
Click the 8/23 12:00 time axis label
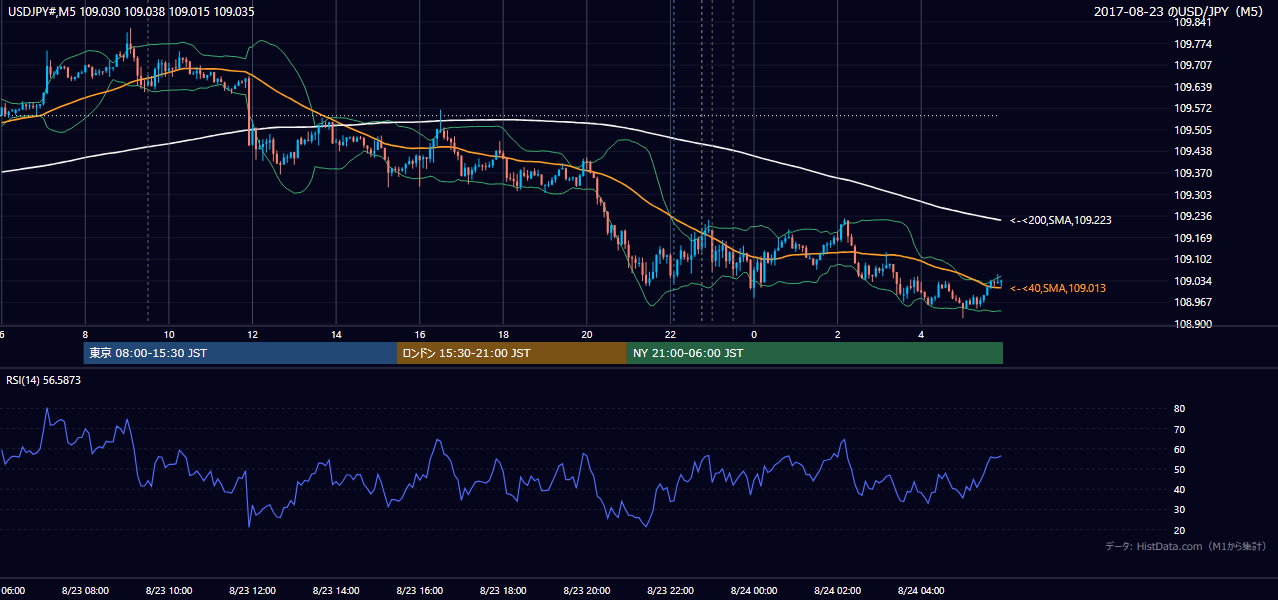pyautogui.click(x=251, y=590)
